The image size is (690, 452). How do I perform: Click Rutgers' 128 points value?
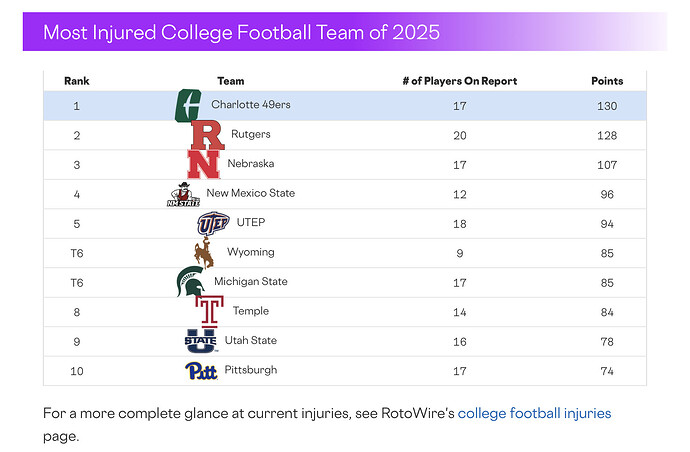pyautogui.click(x=607, y=136)
